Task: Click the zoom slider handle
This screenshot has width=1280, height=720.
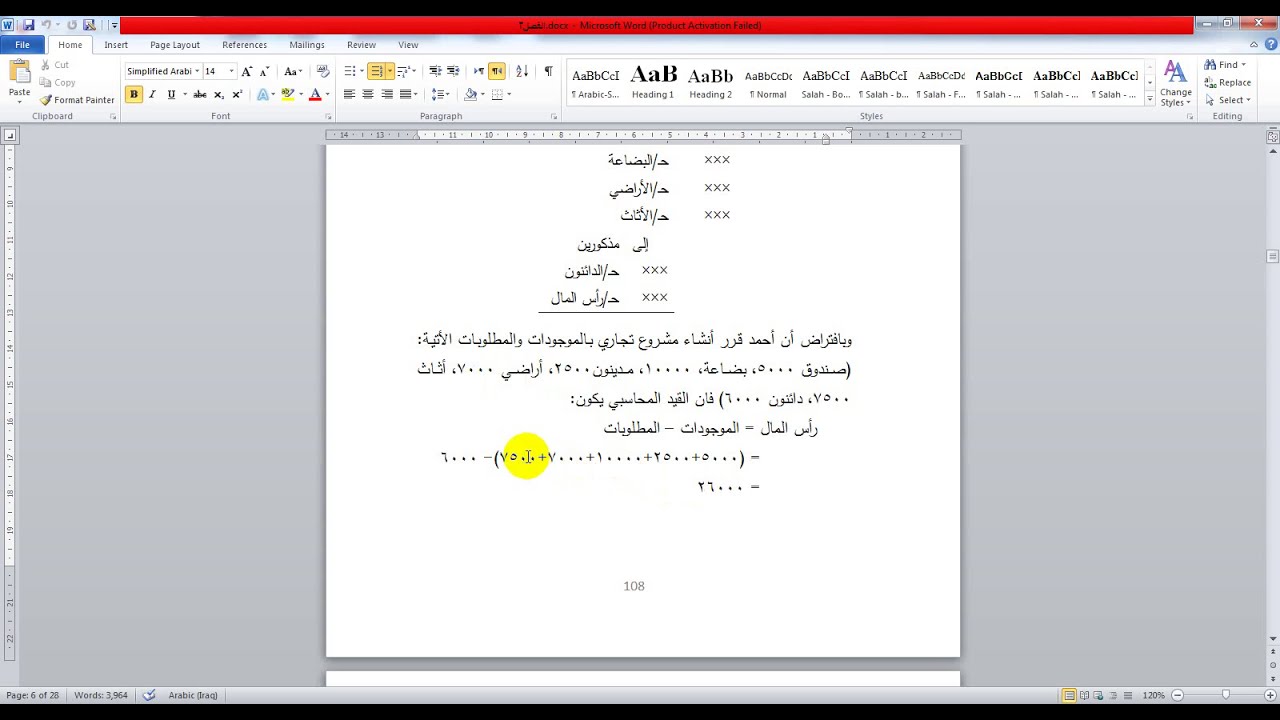Action: click(x=1225, y=695)
